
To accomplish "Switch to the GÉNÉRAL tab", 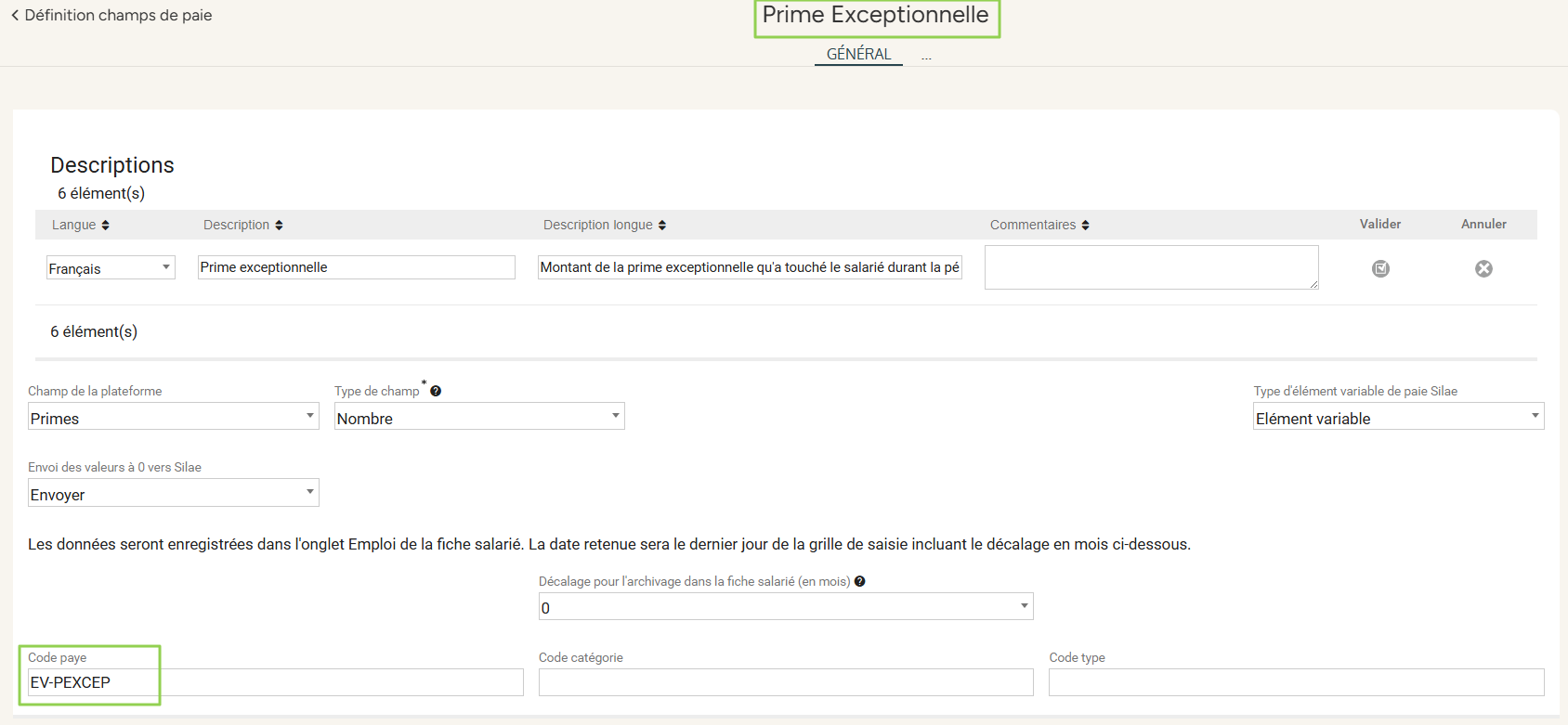I will pyautogui.click(x=858, y=54).
